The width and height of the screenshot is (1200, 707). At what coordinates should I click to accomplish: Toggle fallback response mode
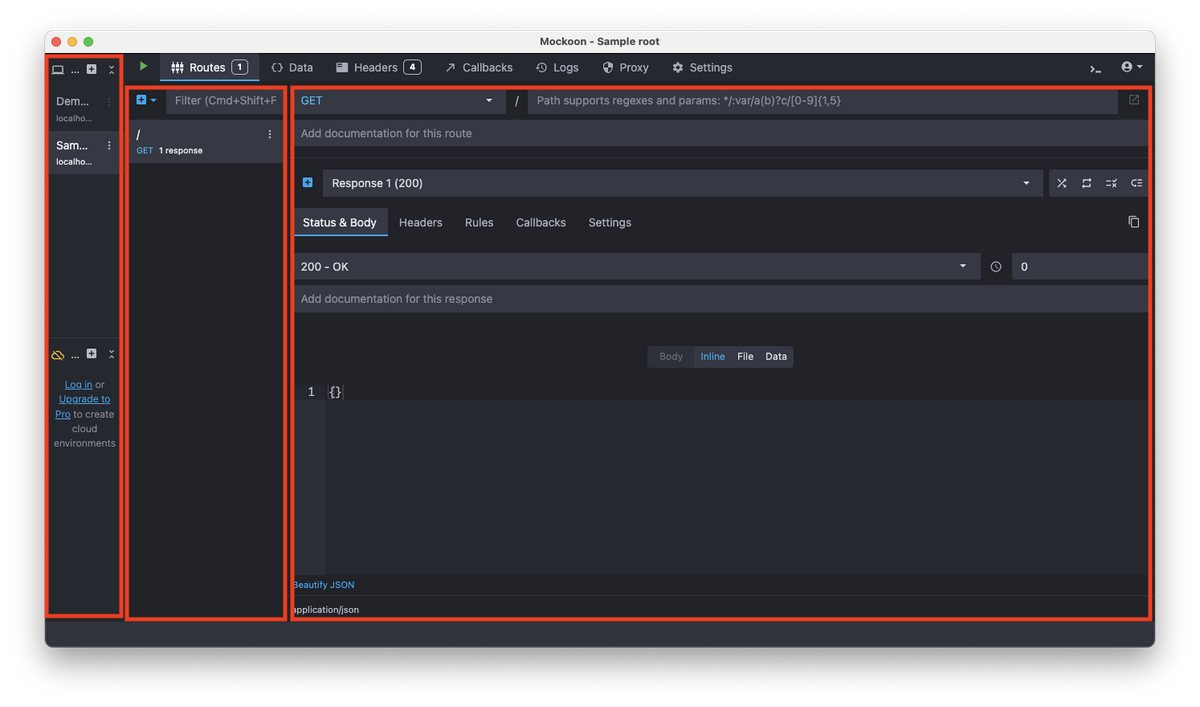point(1136,183)
